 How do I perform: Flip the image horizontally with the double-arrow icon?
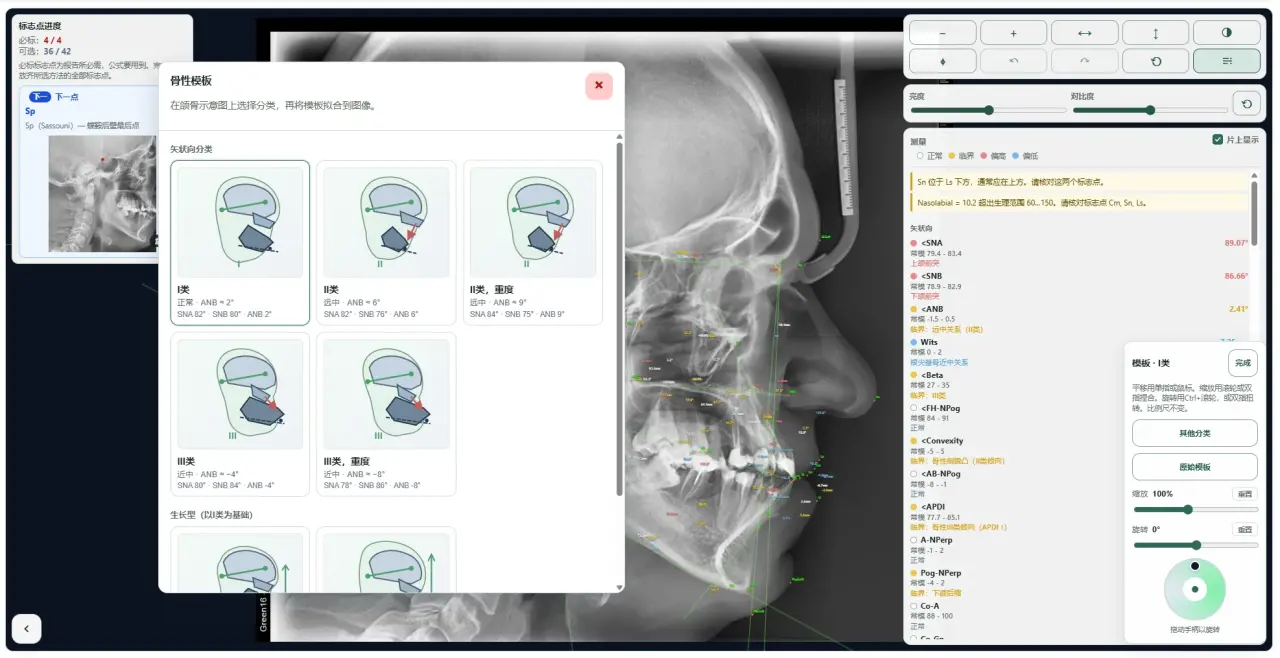pos(1085,33)
